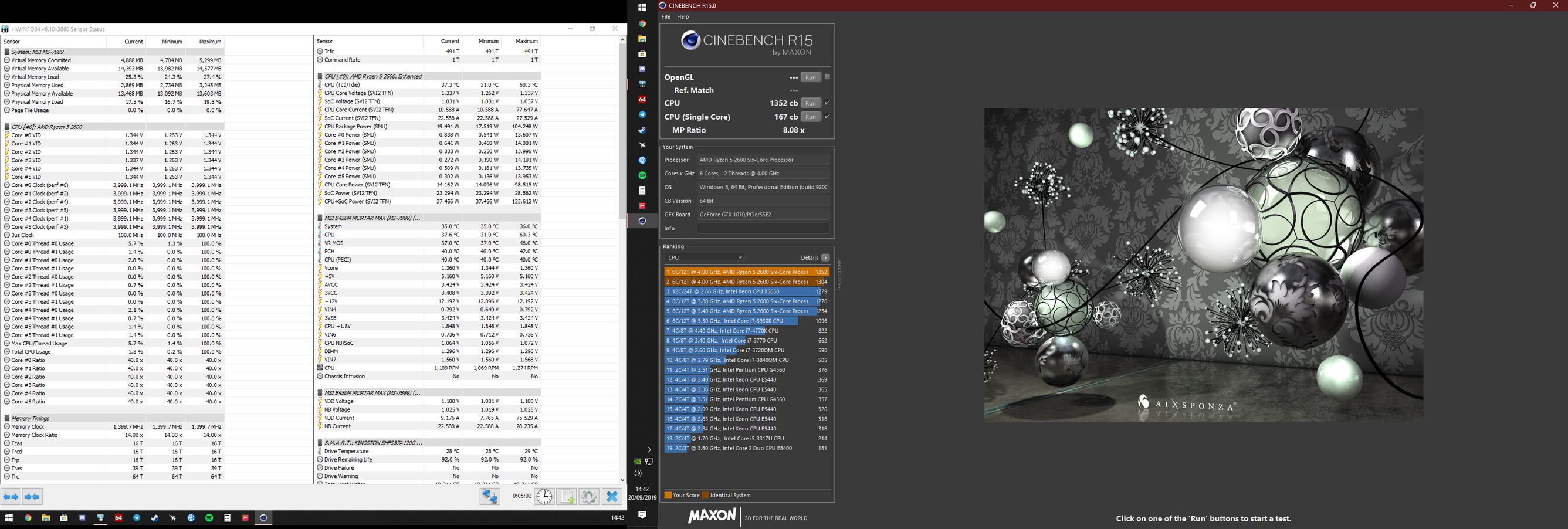The height and width of the screenshot is (529, 1568).
Task: Launch Chrome from the vertical taskbar
Action: pyautogui.click(x=642, y=23)
